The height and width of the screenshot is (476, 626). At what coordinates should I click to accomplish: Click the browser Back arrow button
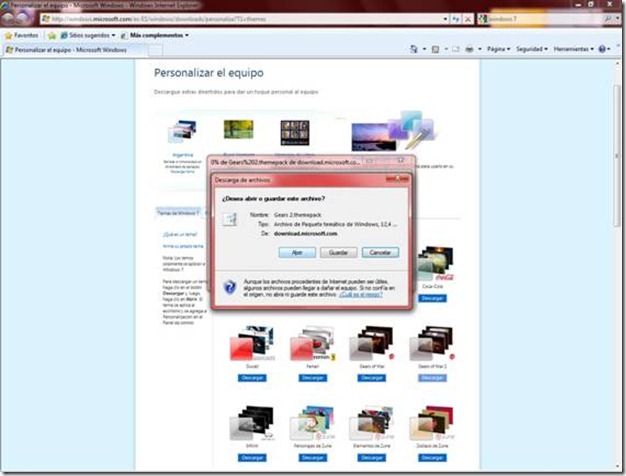pos(9,18)
